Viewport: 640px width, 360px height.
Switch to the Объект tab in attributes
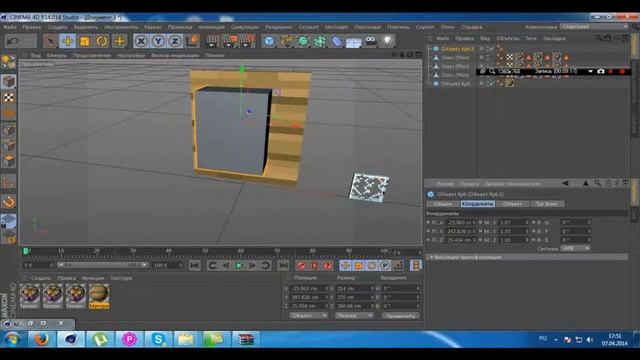coord(512,204)
